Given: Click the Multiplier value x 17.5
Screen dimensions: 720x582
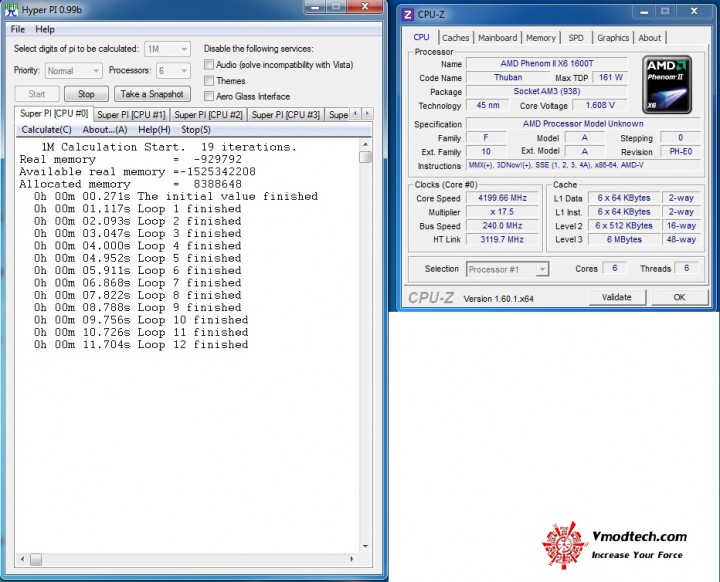Looking at the screenshot, I should tap(502, 212).
